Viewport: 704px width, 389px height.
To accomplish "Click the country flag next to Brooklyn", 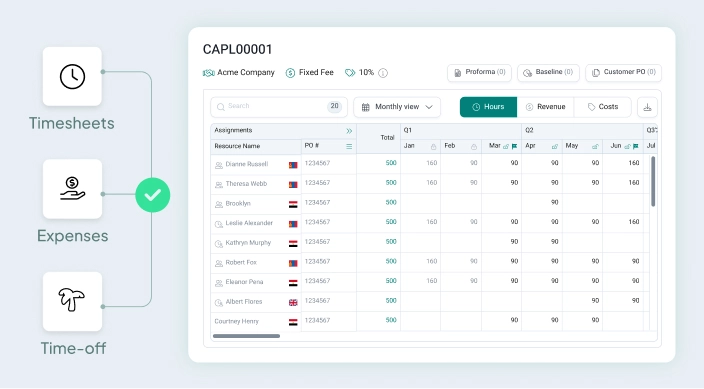I will click(x=293, y=204).
